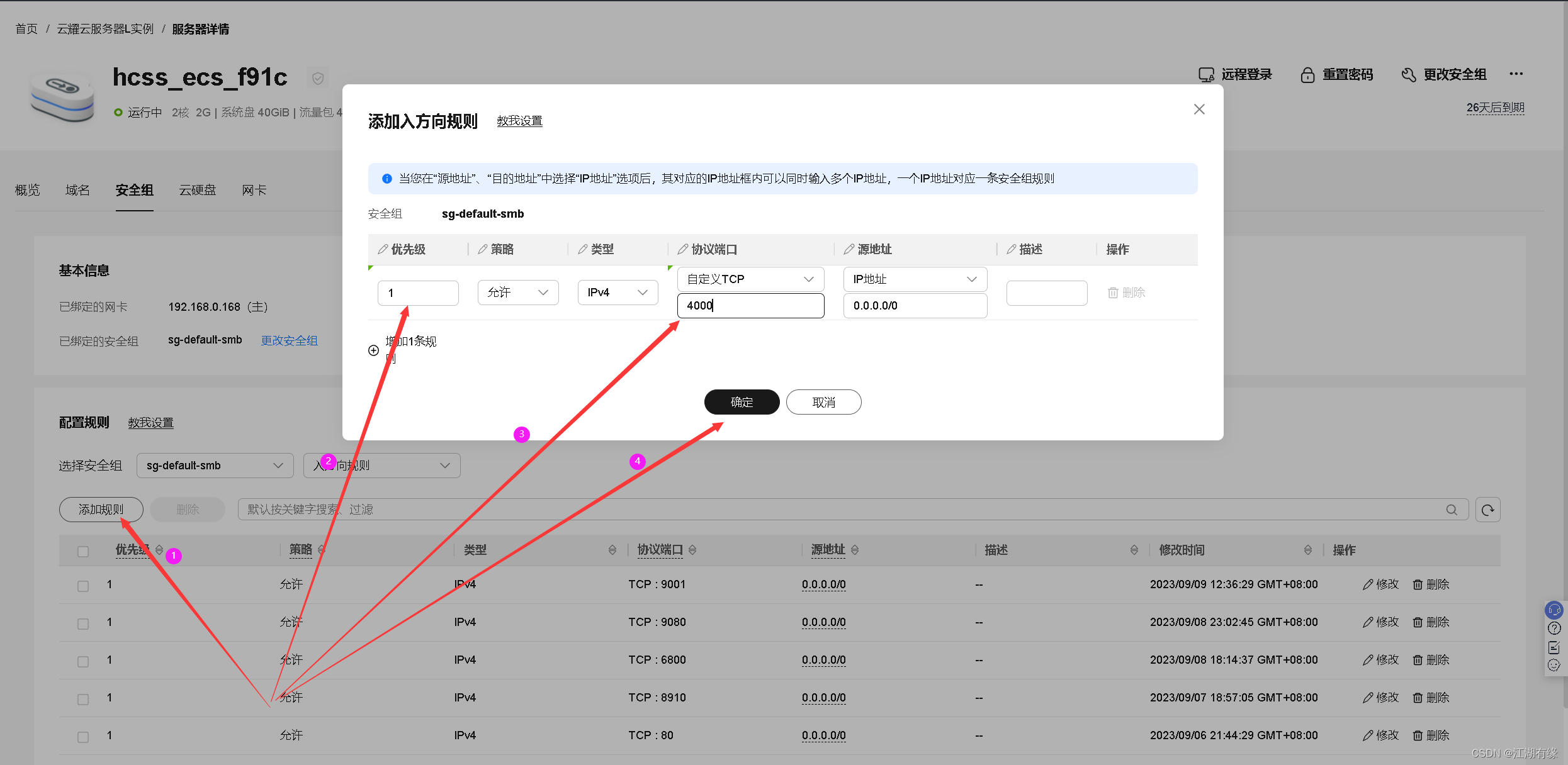
Task: Sort table by 源地址 column
Action: (855, 550)
